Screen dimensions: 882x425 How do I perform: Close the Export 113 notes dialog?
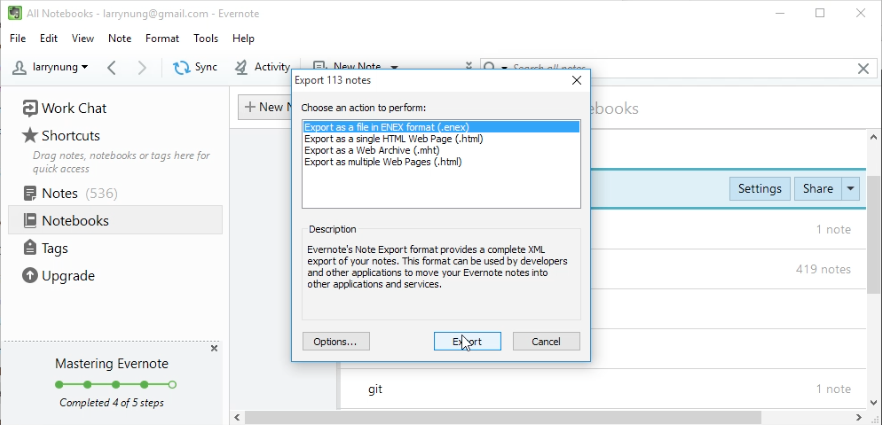pos(577,80)
